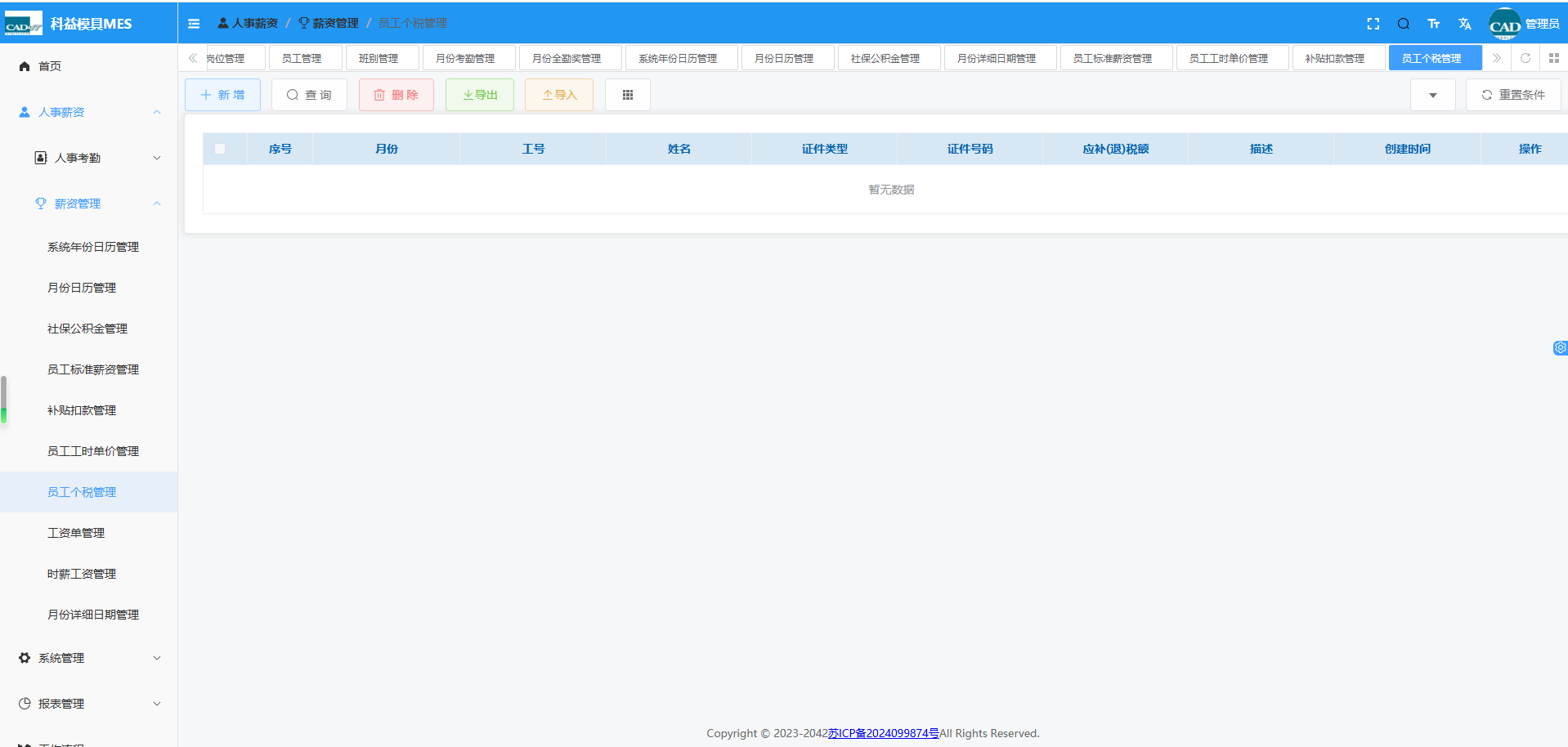Open language translation icon
Image resolution: width=1568 pixels, height=747 pixels.
pos(1465,24)
